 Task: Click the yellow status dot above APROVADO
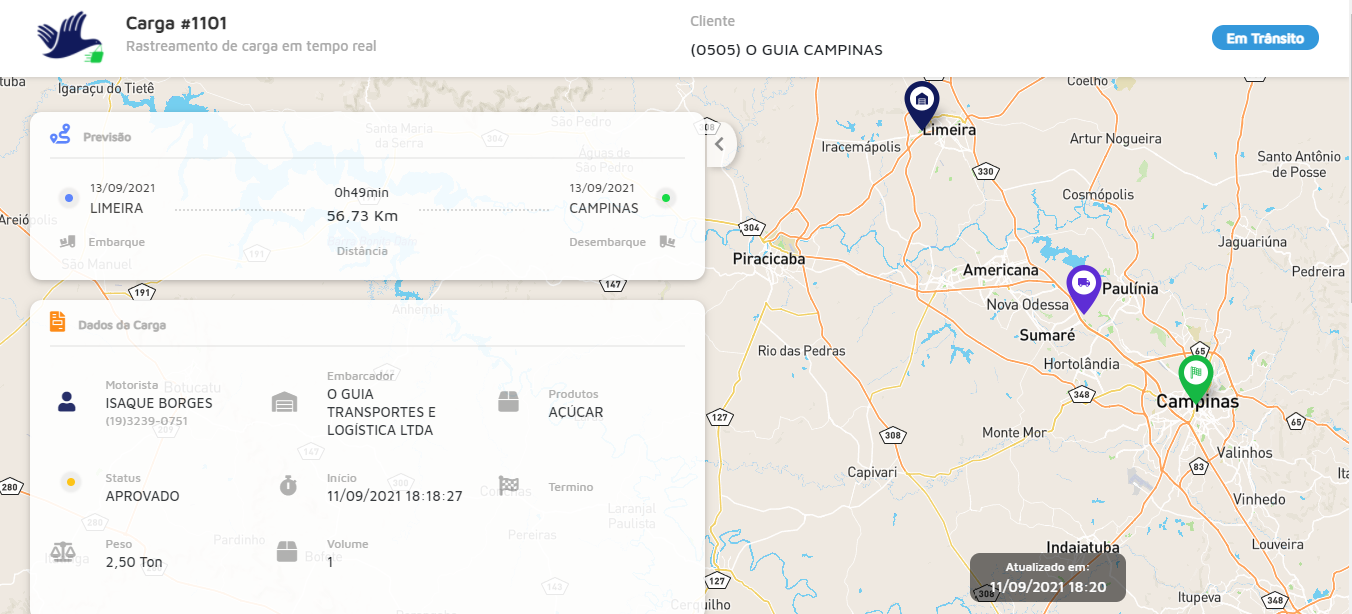(70, 481)
